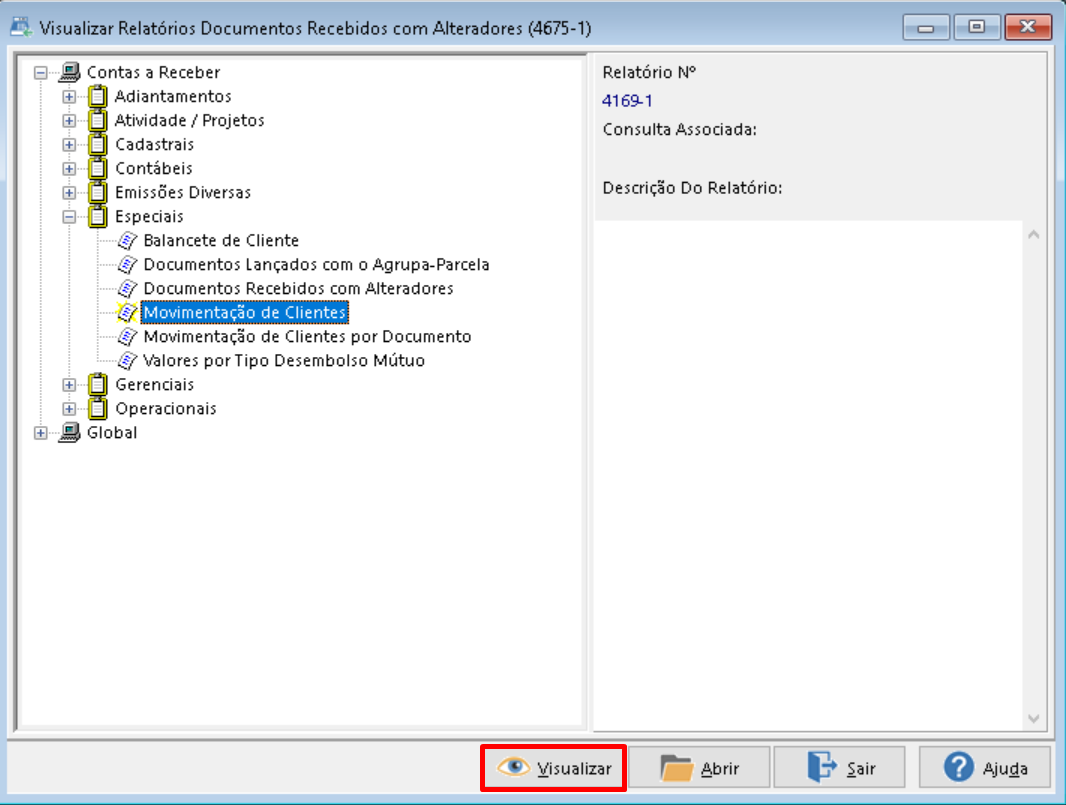Expand the Atividade / Projetos folder
Viewport: 1066px width, 805px height.
[69, 120]
